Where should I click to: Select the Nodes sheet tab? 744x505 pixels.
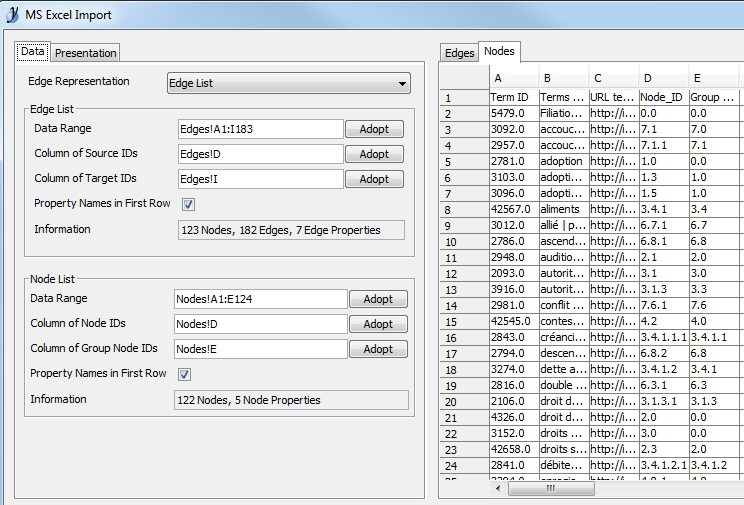[x=498, y=51]
